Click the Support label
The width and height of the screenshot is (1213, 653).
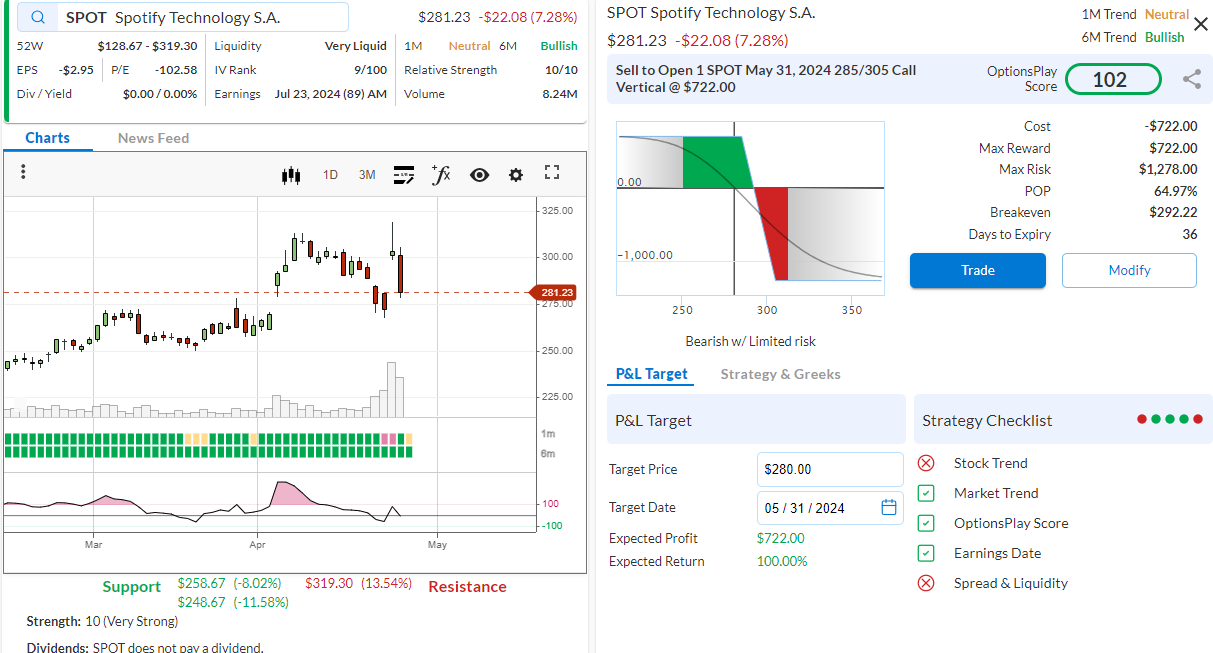(x=131, y=586)
